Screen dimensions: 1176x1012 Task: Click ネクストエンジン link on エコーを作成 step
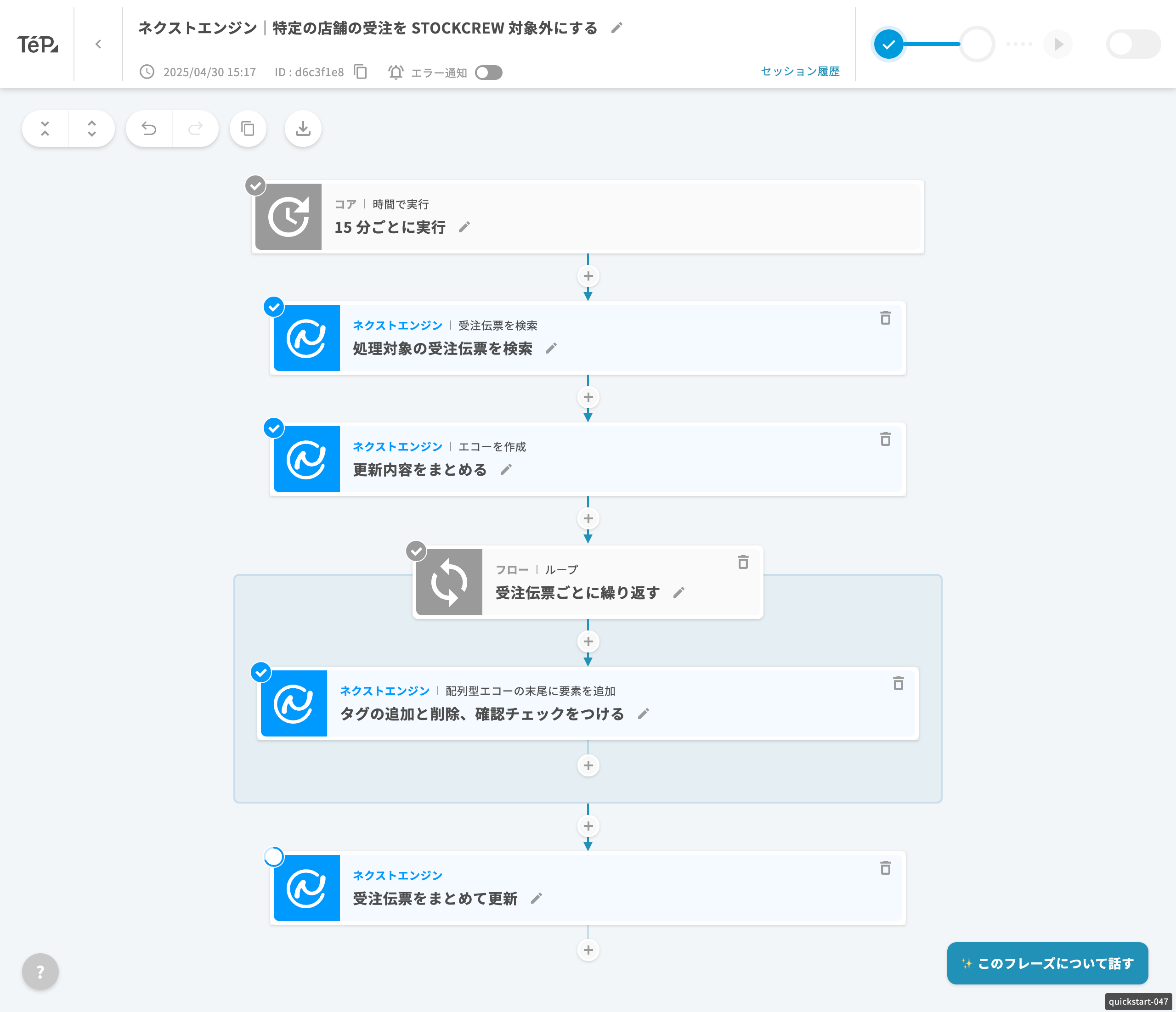397,447
